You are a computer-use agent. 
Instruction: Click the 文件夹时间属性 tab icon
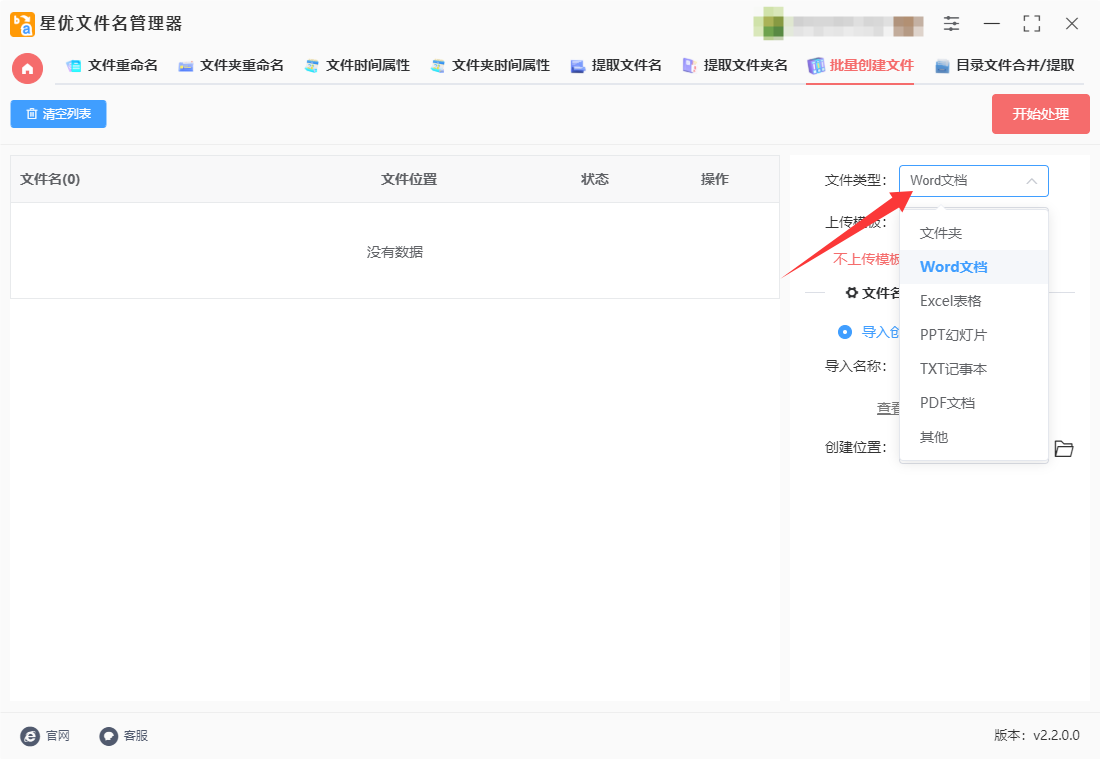(438, 66)
